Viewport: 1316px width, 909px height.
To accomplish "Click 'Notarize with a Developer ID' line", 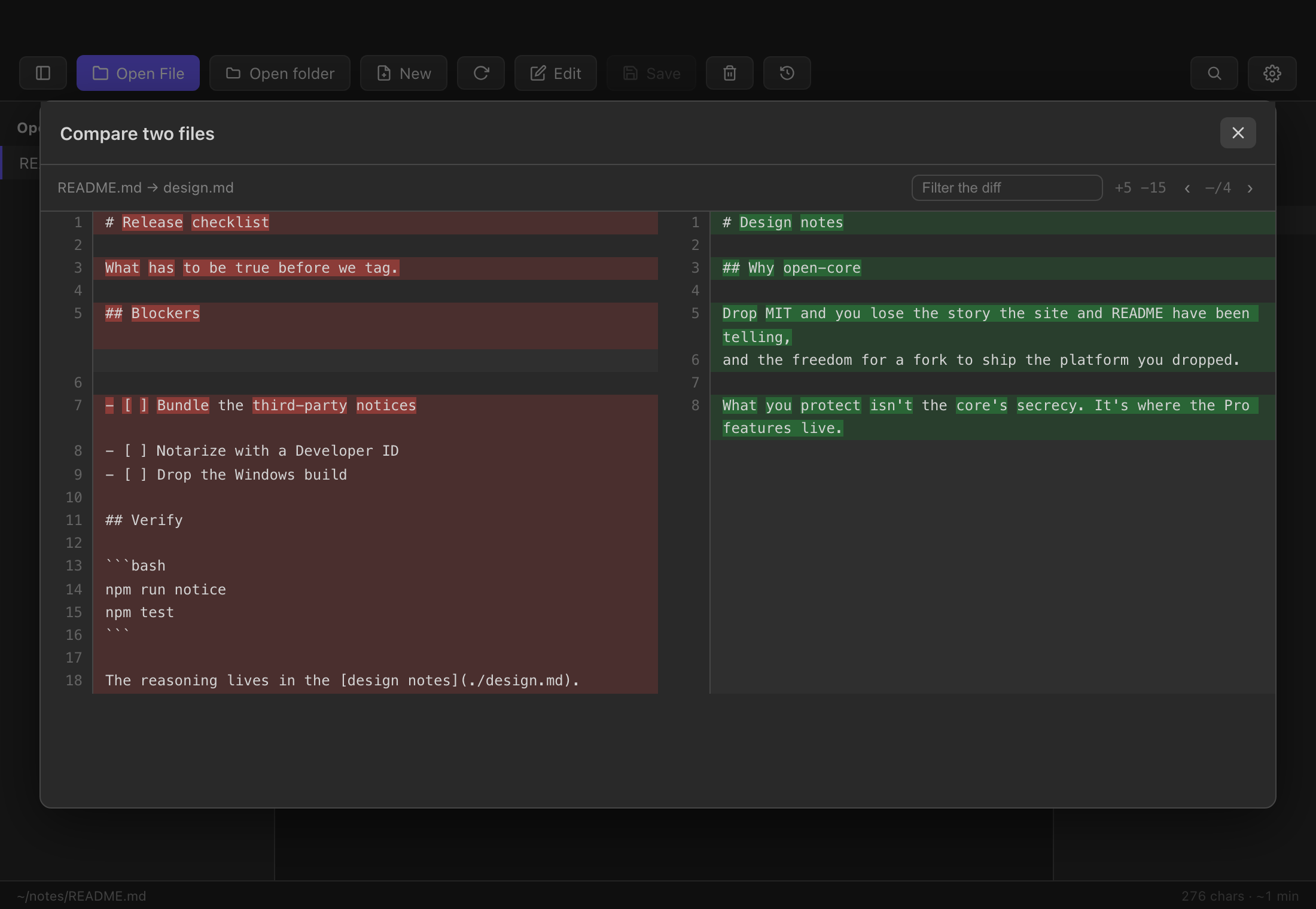I will (x=376, y=451).
